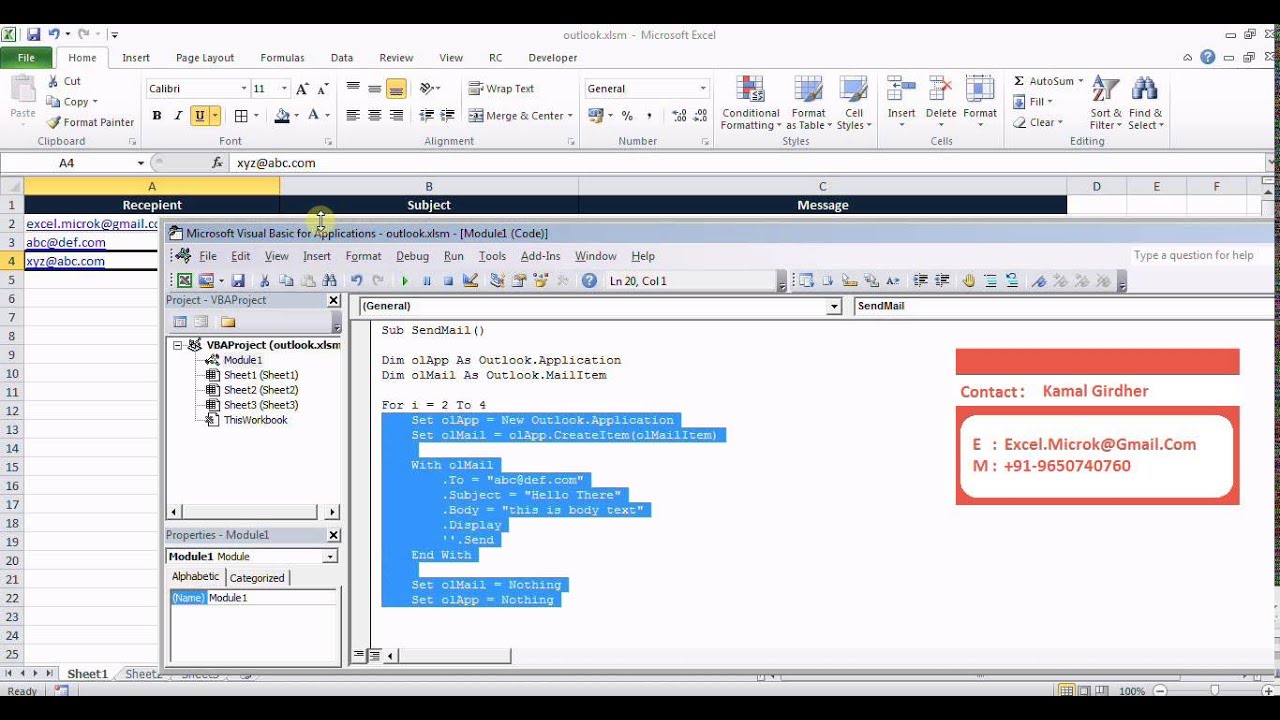Screen dimensions: 1280x720
Task: Click the Reset stop icon in VBA toolbar
Action: pyautogui.click(x=449, y=281)
